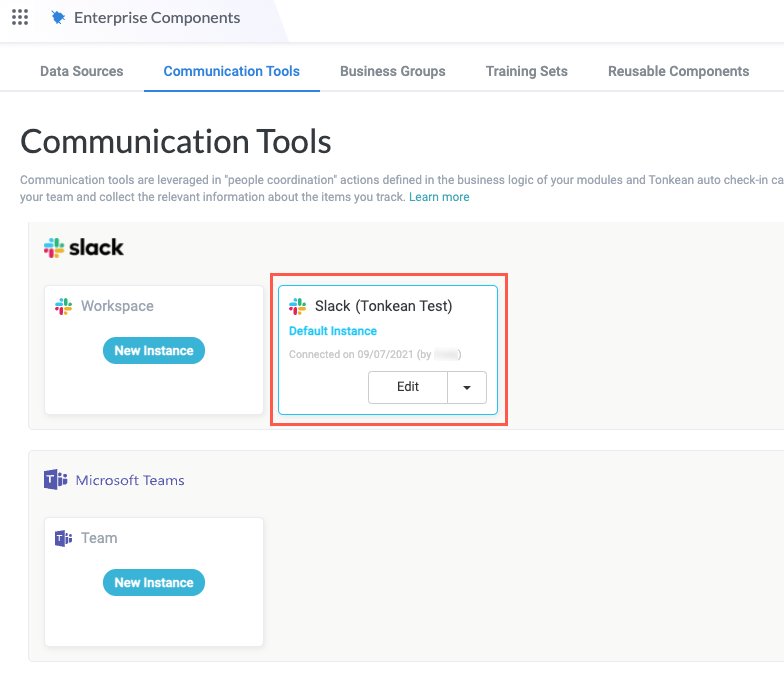Click the Teams icon on Team card
The image size is (784, 682).
click(64, 538)
